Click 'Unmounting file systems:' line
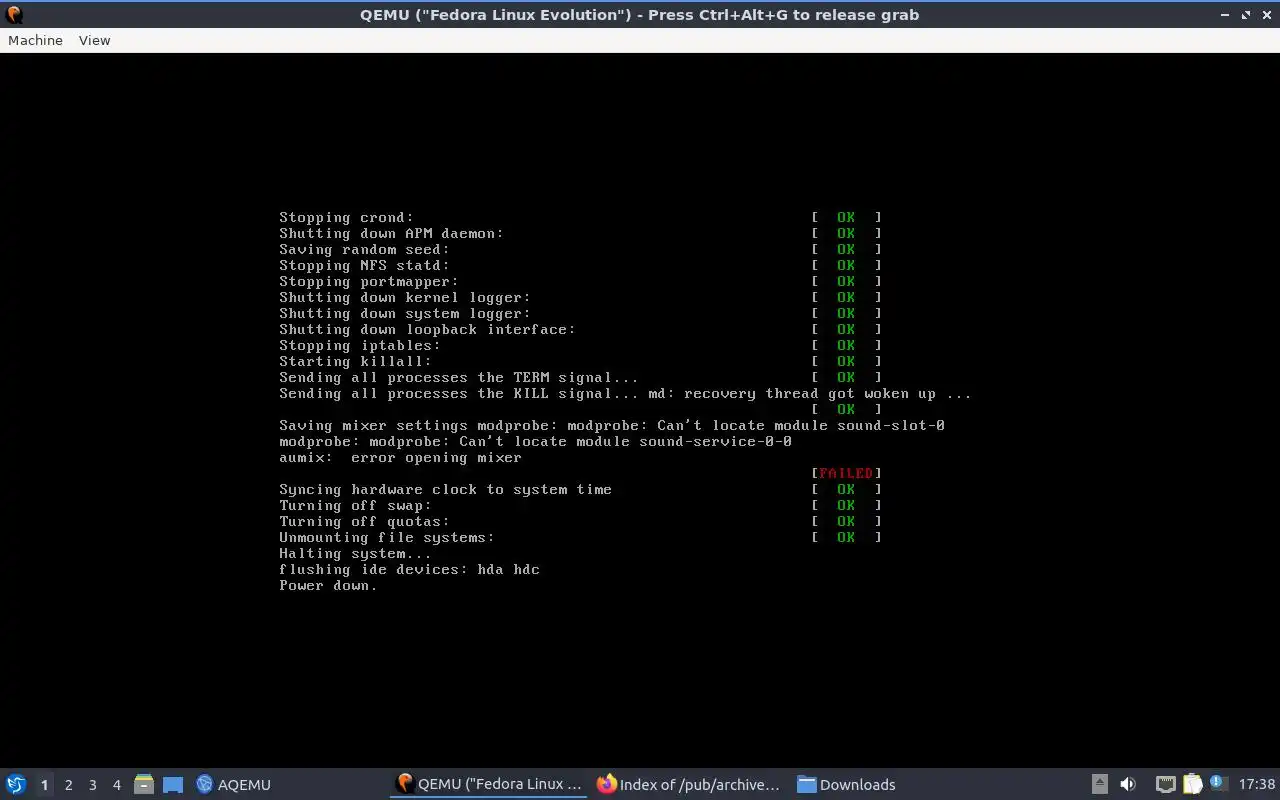This screenshot has height=800, width=1280. [386, 537]
